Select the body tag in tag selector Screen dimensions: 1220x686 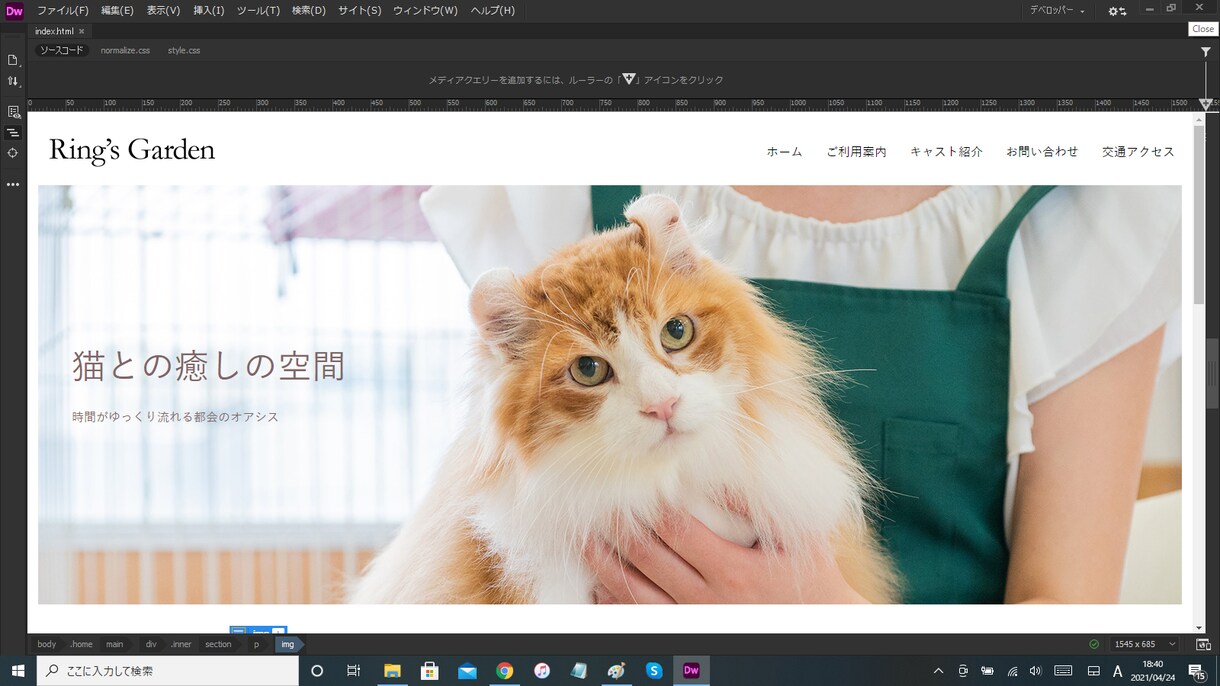tap(47, 645)
